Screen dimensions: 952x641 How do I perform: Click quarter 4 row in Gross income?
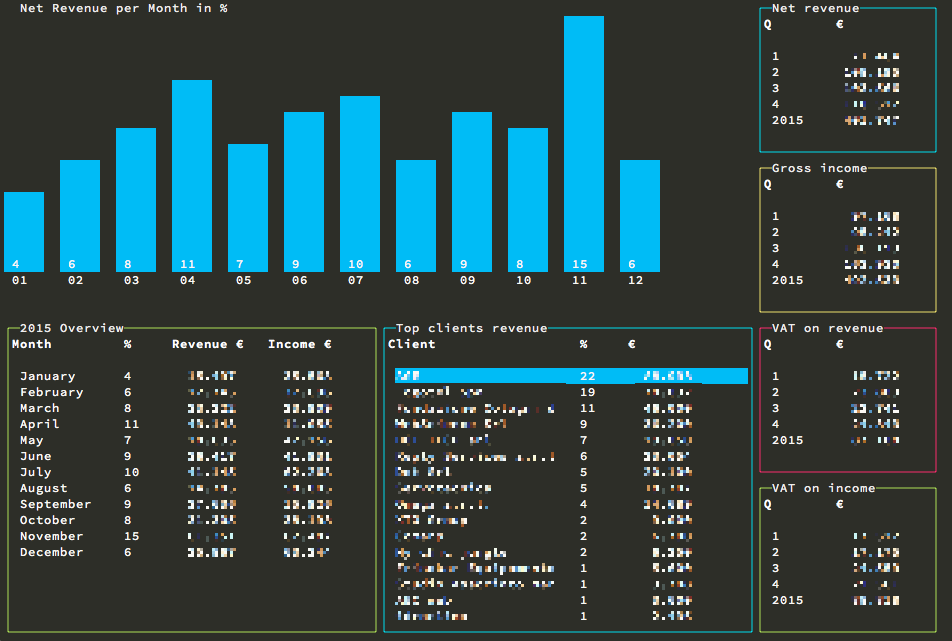tap(835, 264)
